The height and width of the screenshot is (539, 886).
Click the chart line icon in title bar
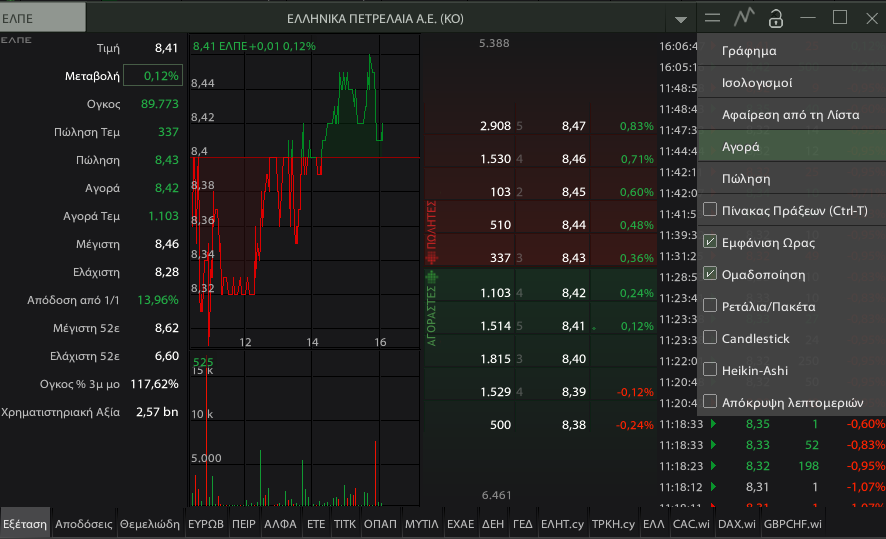pyautogui.click(x=744, y=18)
